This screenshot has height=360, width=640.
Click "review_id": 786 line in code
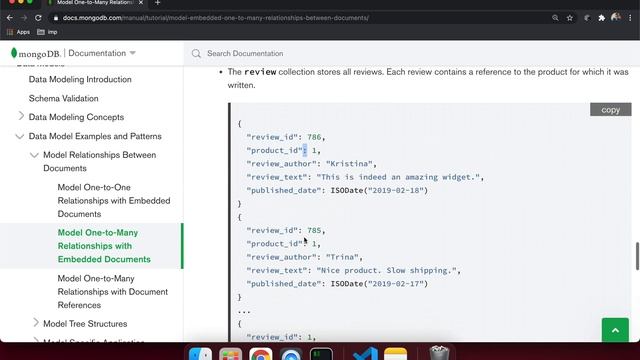286,137
